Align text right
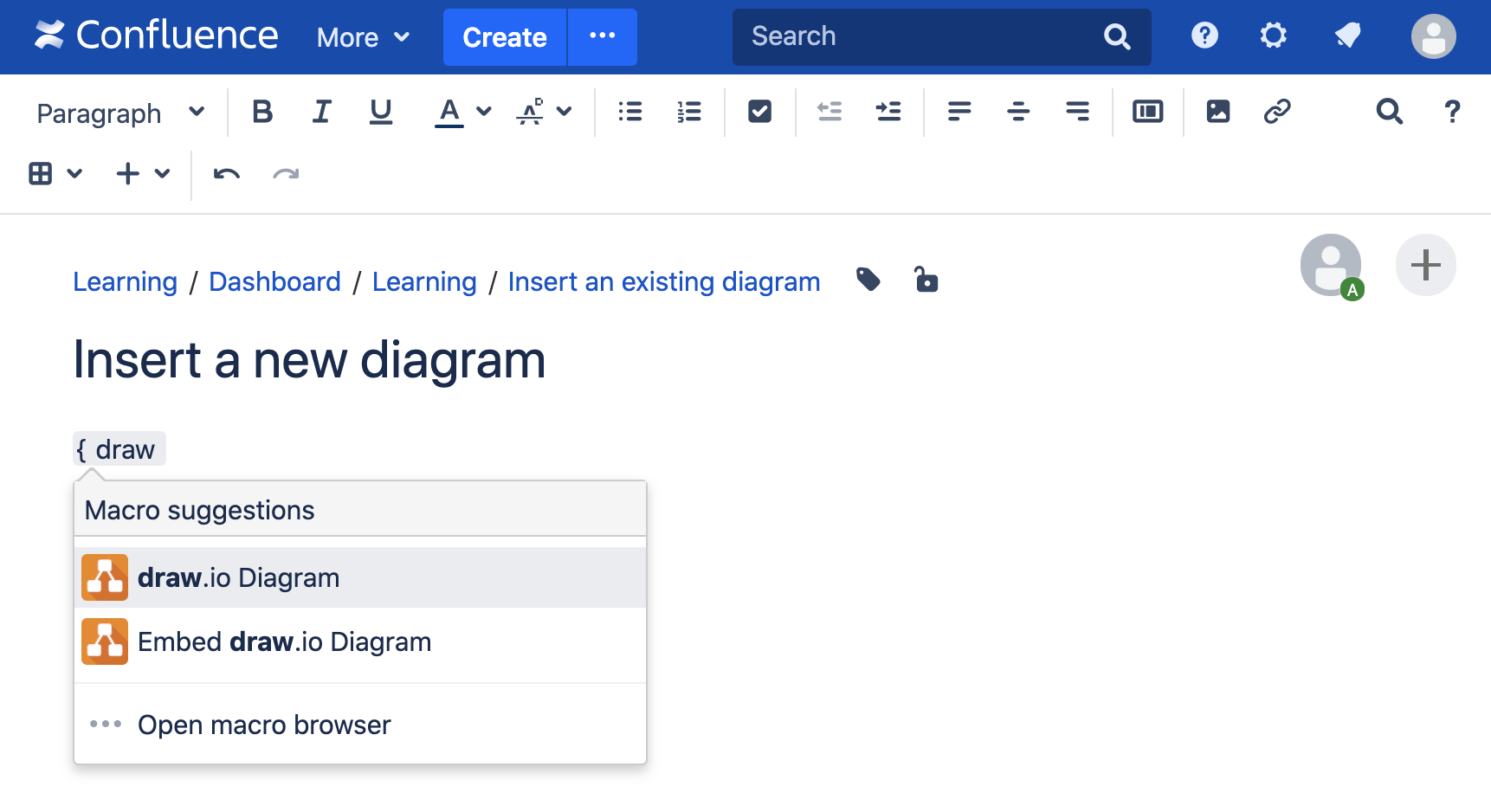 [1077, 112]
